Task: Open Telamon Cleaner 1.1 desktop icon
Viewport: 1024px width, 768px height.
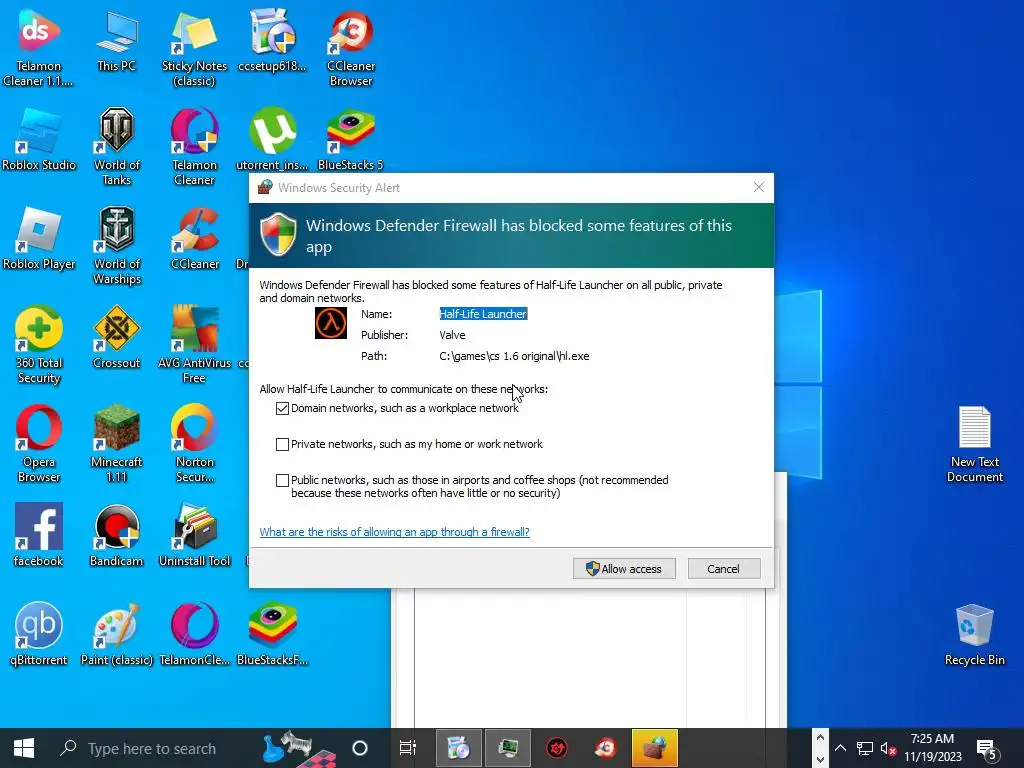Action: point(39,46)
